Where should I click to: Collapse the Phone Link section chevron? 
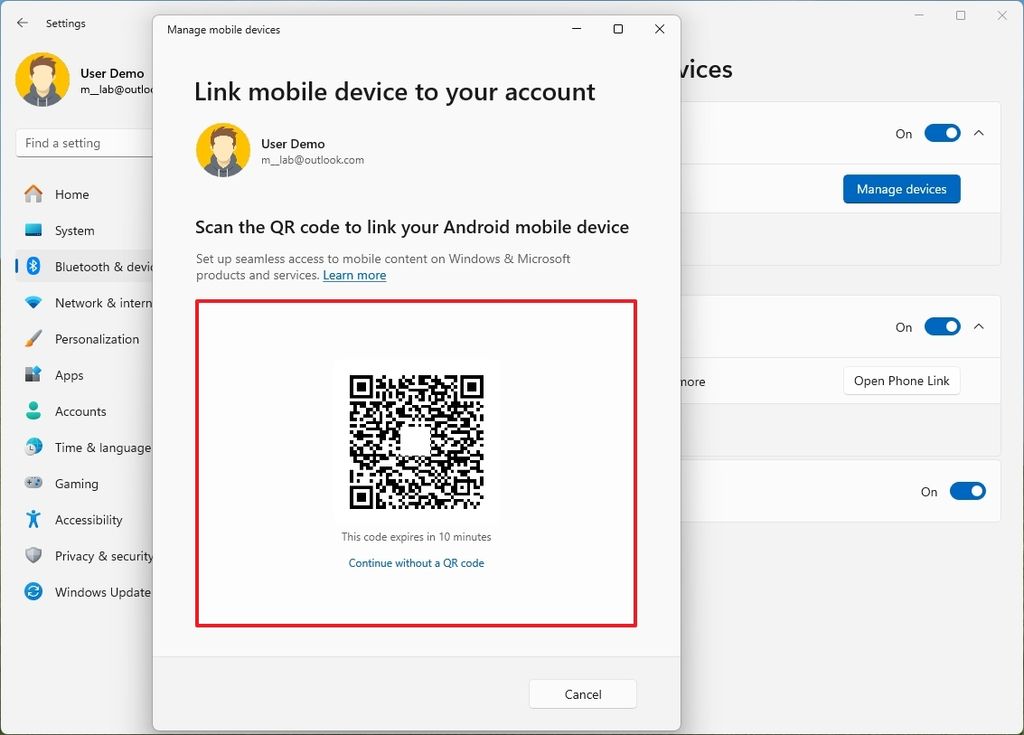[x=979, y=326]
